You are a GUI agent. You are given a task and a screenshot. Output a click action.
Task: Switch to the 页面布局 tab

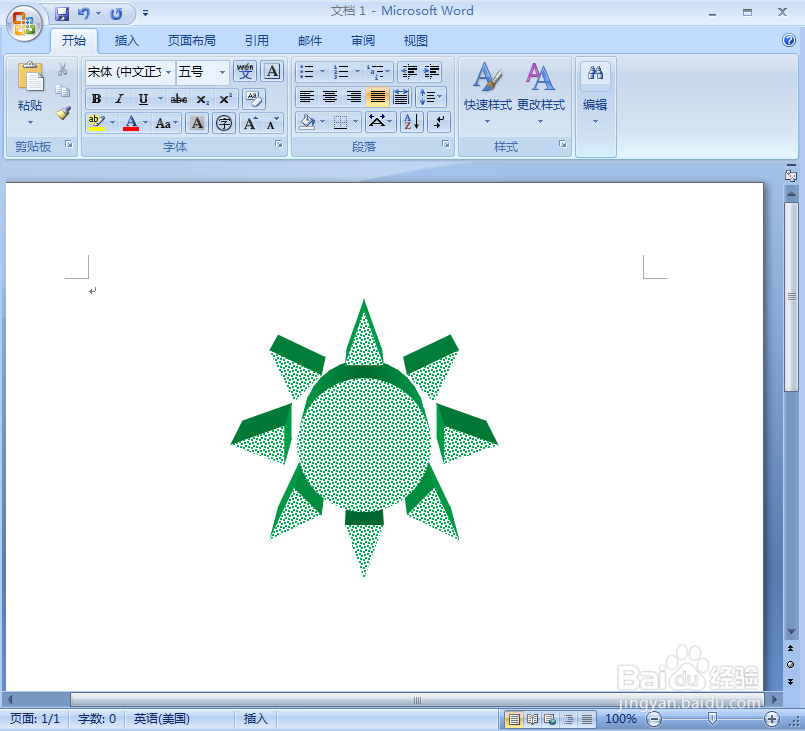coord(191,41)
